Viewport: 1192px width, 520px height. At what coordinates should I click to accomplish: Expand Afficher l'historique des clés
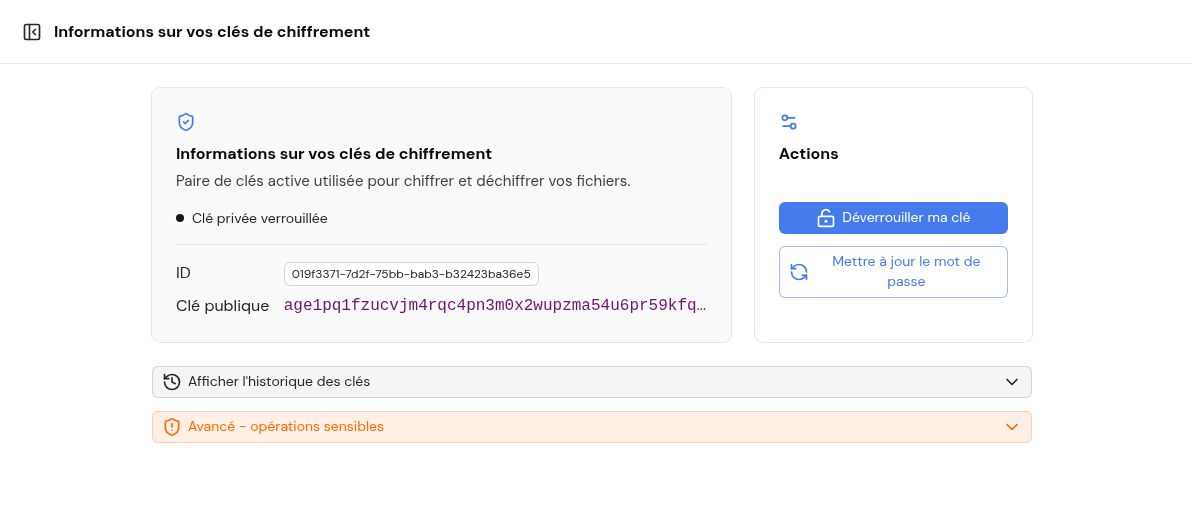(x=591, y=382)
